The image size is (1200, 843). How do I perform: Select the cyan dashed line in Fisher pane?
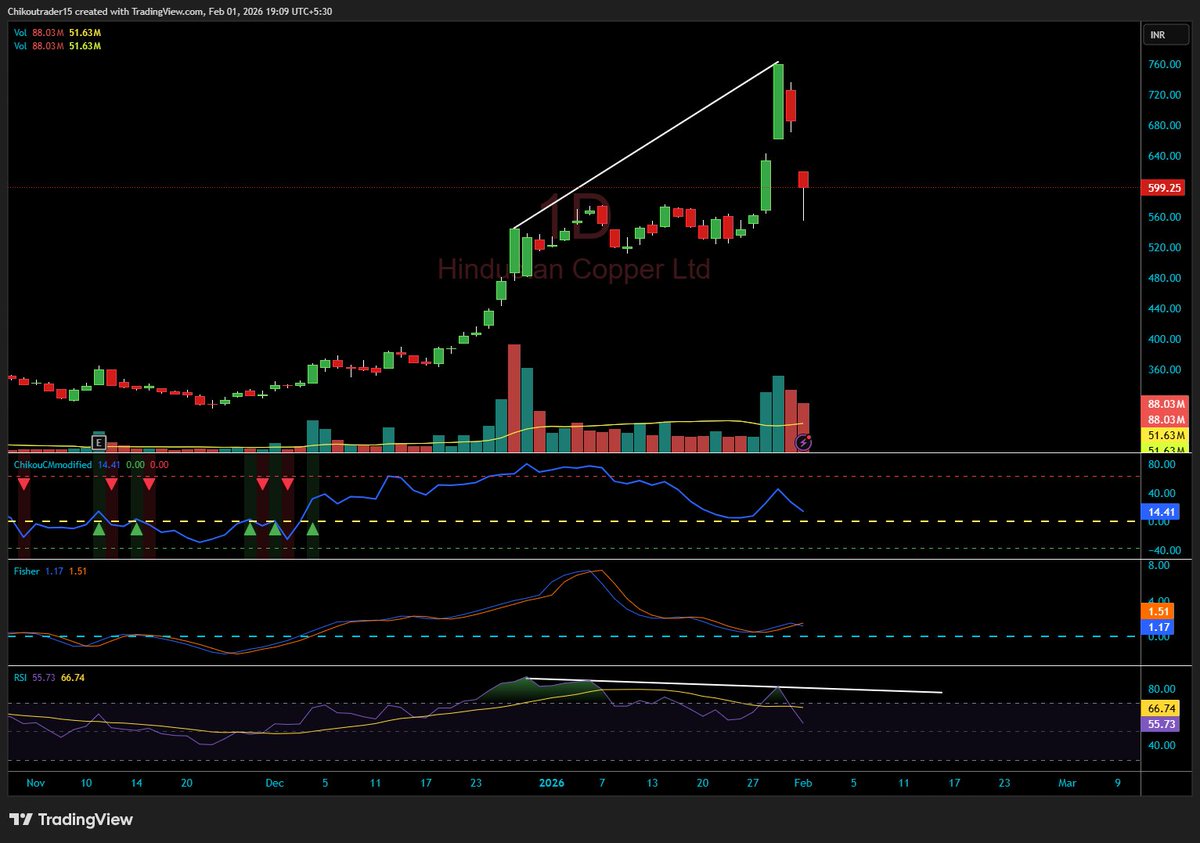tap(570, 636)
